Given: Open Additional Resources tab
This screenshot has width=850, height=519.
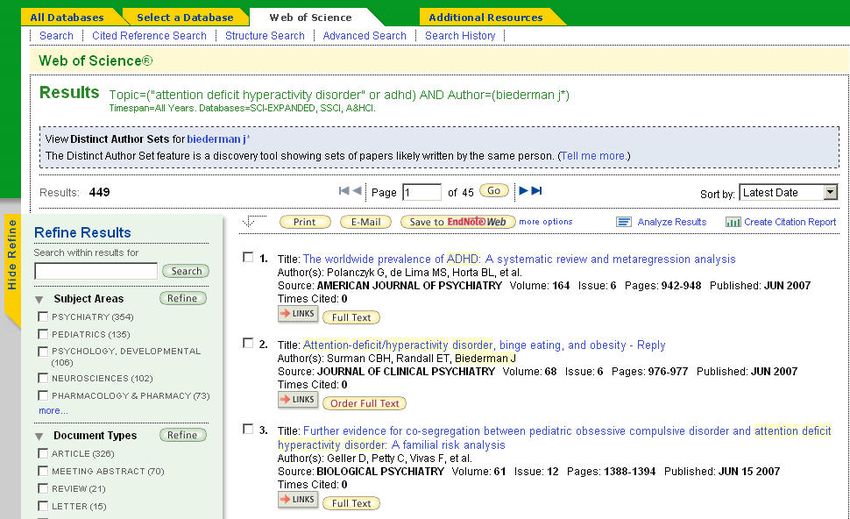Looking at the screenshot, I should (x=486, y=17).
